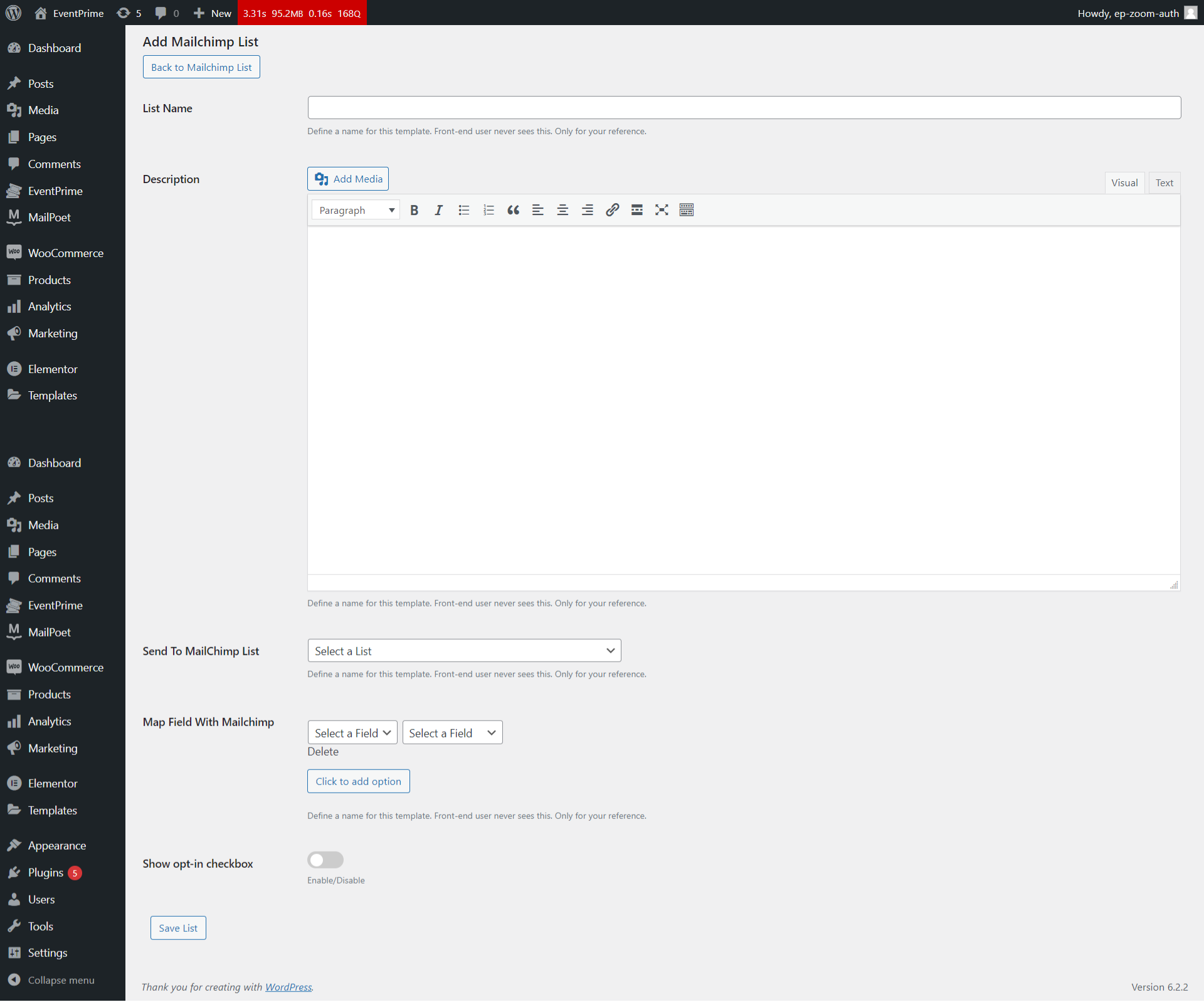Image resolution: width=1204 pixels, height=1002 pixels.
Task: Insert Read More tag
Action: click(636, 210)
